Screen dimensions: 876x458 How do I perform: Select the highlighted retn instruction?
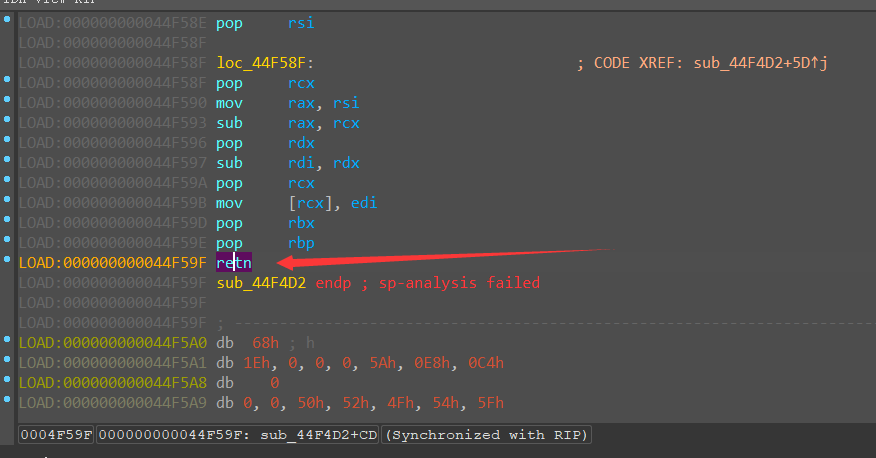click(234, 263)
